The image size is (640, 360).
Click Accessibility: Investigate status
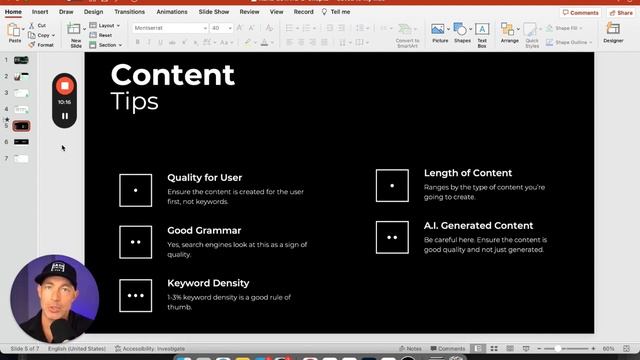(x=150, y=349)
